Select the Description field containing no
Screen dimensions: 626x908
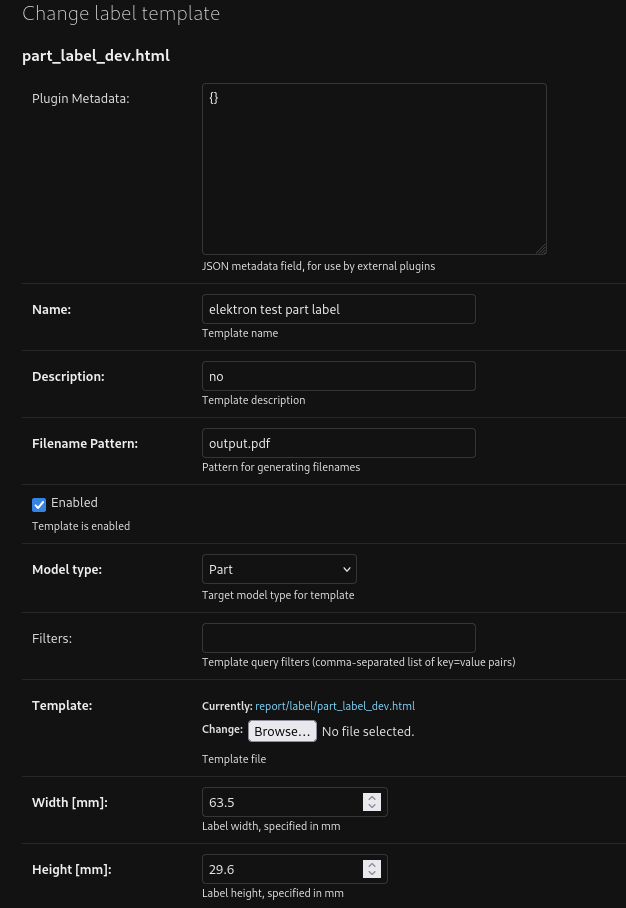coord(339,376)
